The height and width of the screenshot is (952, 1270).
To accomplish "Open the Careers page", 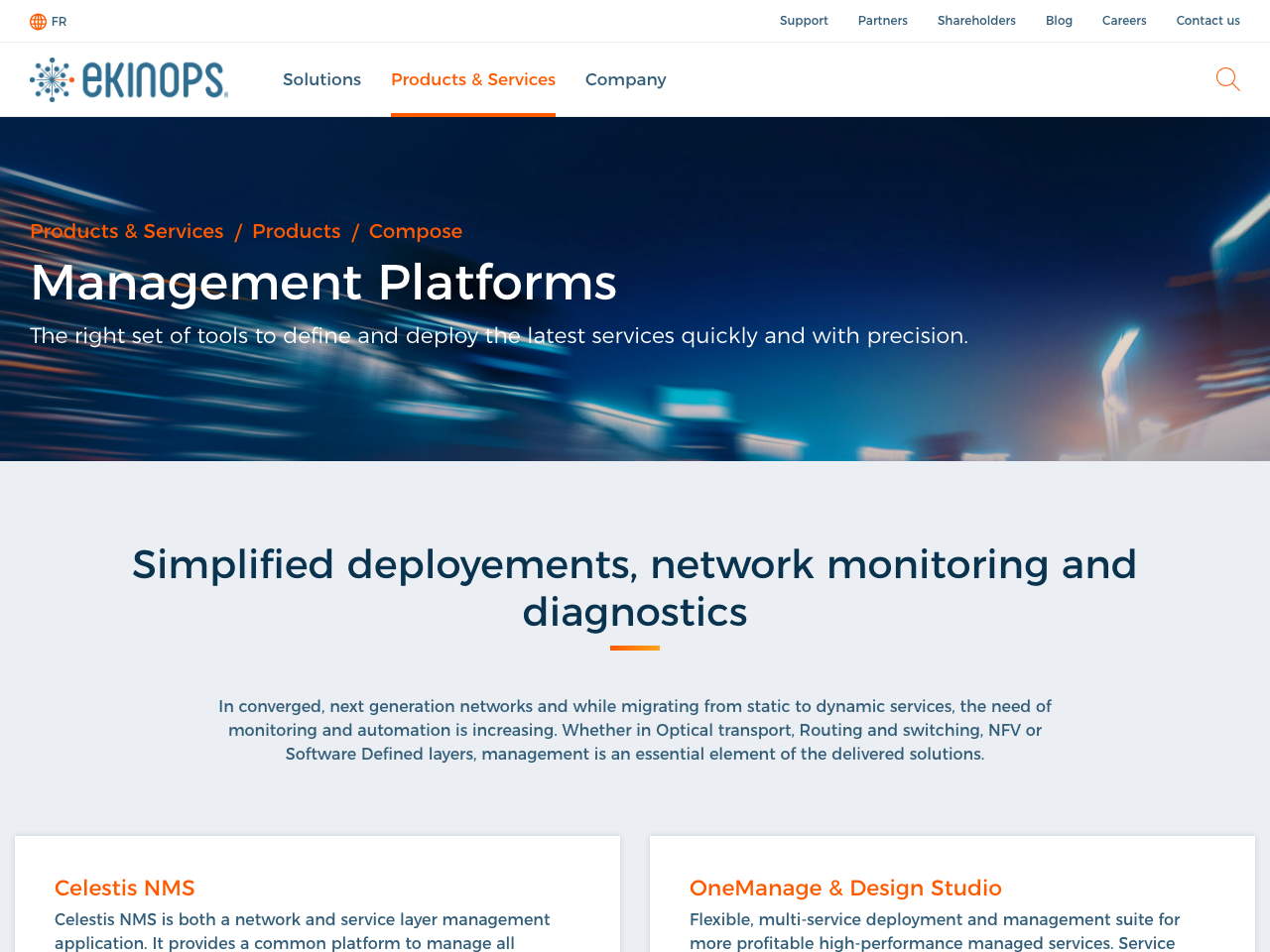I will coord(1124,19).
